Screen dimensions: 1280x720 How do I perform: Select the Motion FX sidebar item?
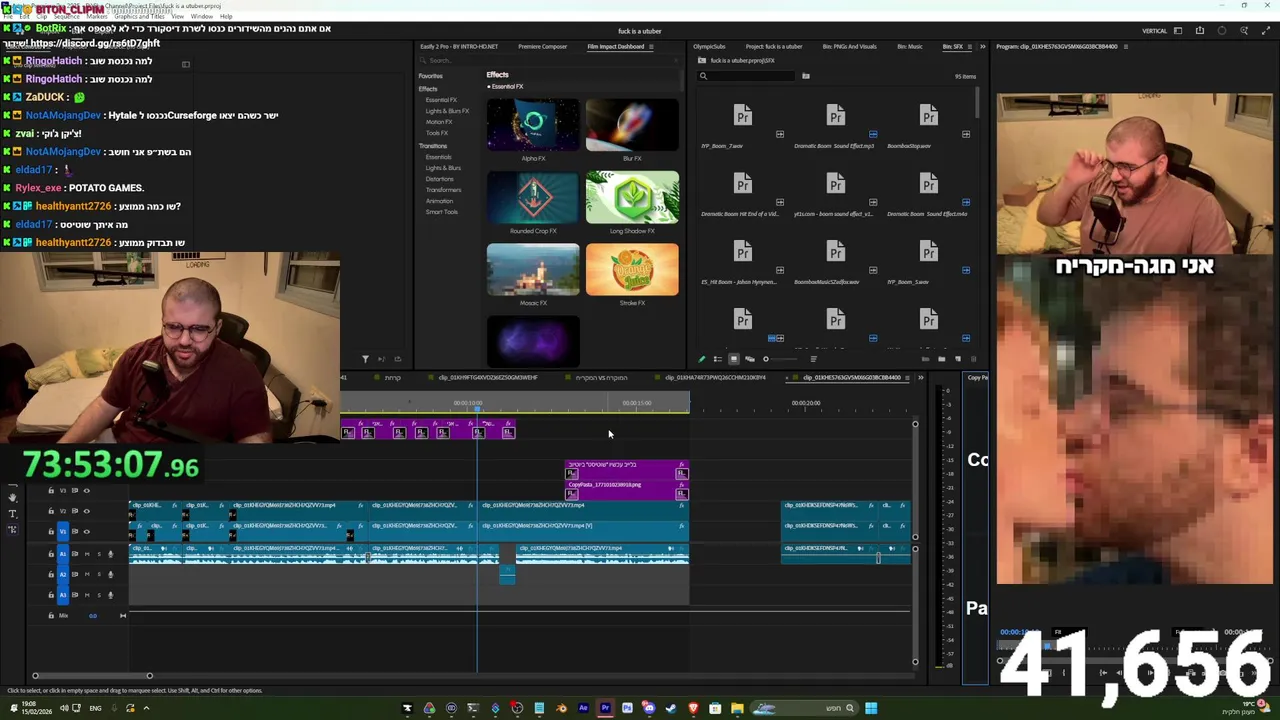coord(440,122)
